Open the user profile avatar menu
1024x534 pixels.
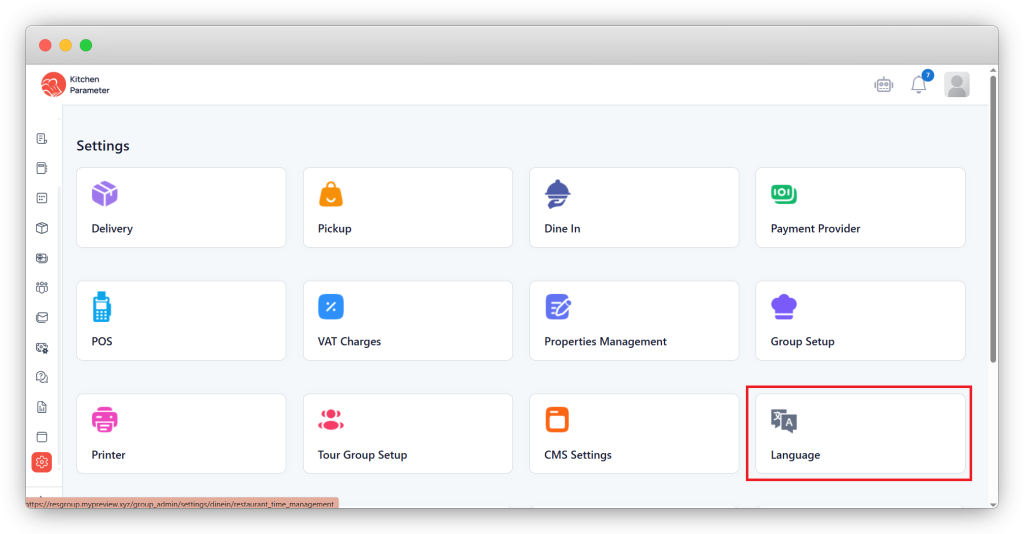click(957, 85)
